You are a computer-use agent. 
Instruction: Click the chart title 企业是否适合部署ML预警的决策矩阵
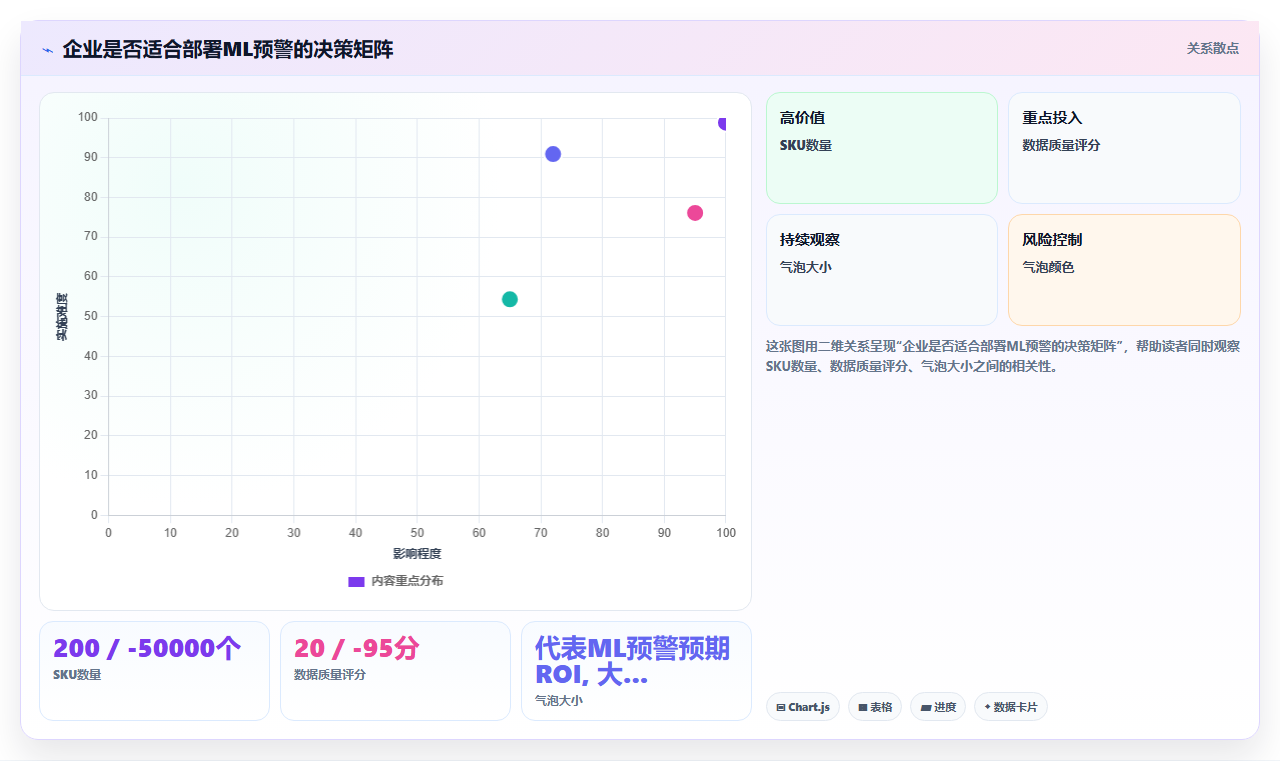pos(228,49)
